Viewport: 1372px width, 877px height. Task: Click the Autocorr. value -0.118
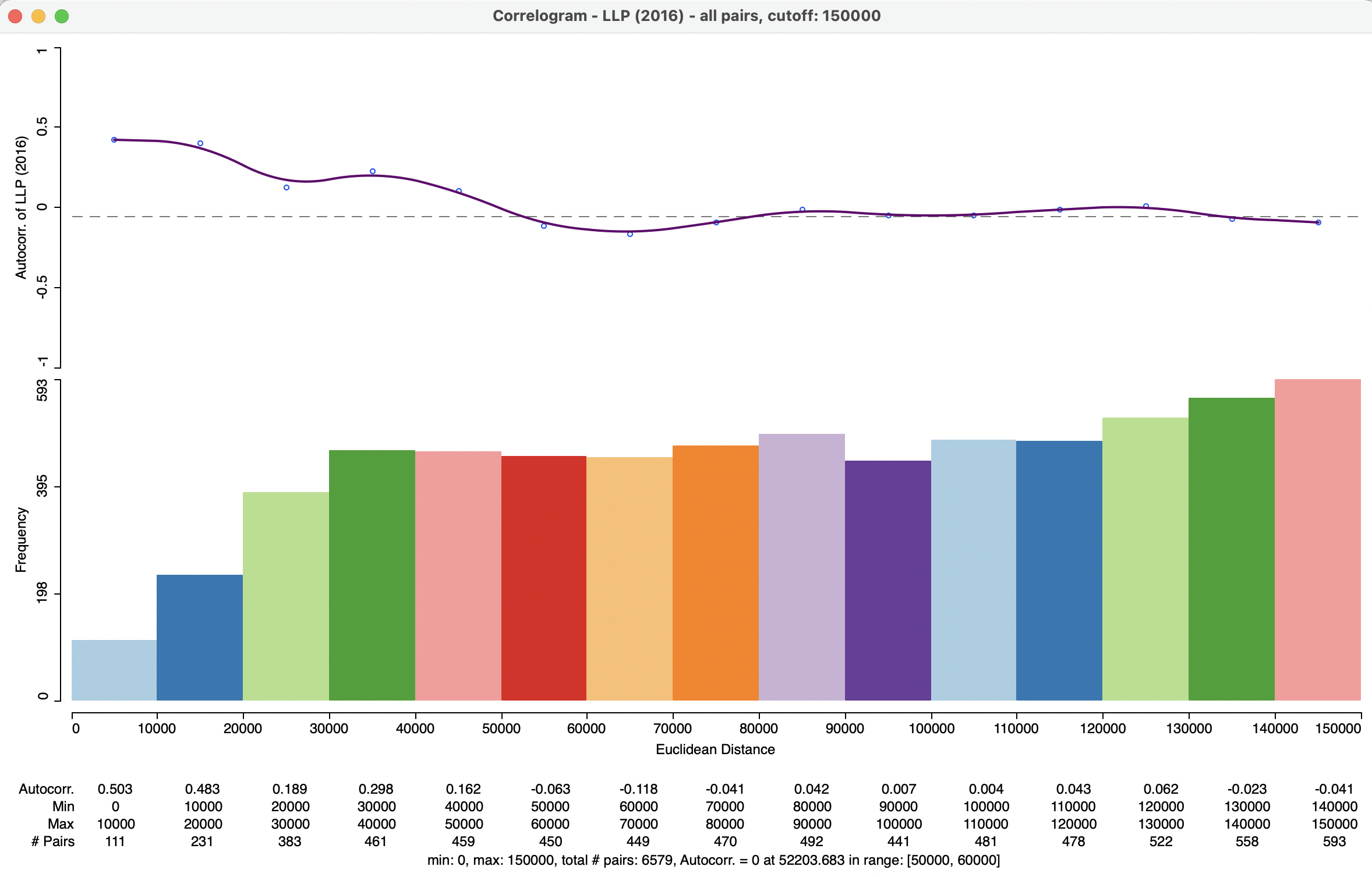(x=638, y=789)
